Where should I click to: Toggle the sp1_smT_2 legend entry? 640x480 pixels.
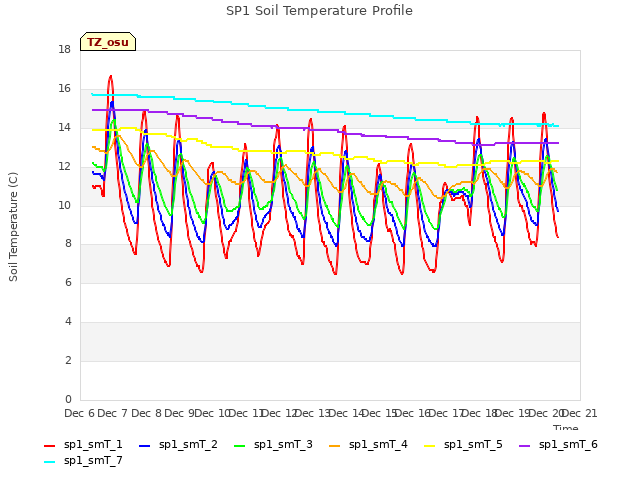coord(178,444)
